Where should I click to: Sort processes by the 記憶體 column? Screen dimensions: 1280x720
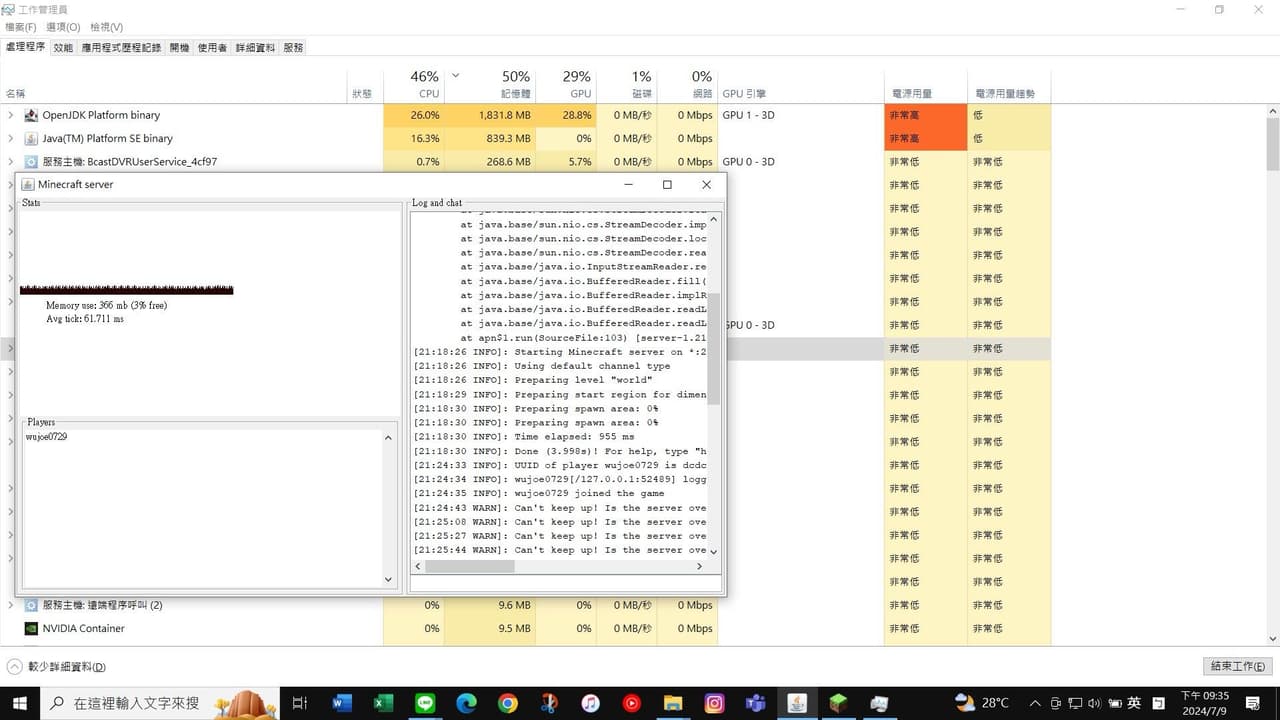pyautogui.click(x=490, y=85)
